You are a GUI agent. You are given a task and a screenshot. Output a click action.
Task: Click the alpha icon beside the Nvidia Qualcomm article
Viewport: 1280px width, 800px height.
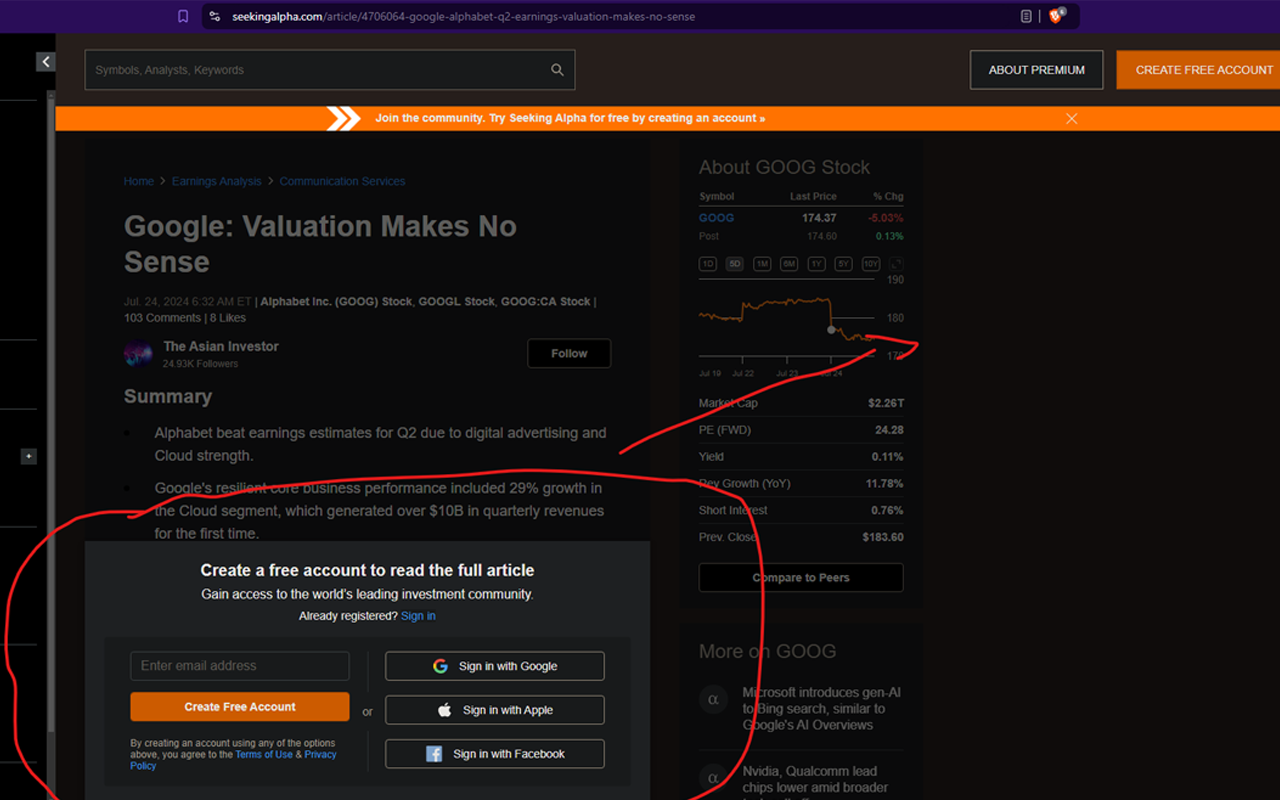click(x=713, y=778)
